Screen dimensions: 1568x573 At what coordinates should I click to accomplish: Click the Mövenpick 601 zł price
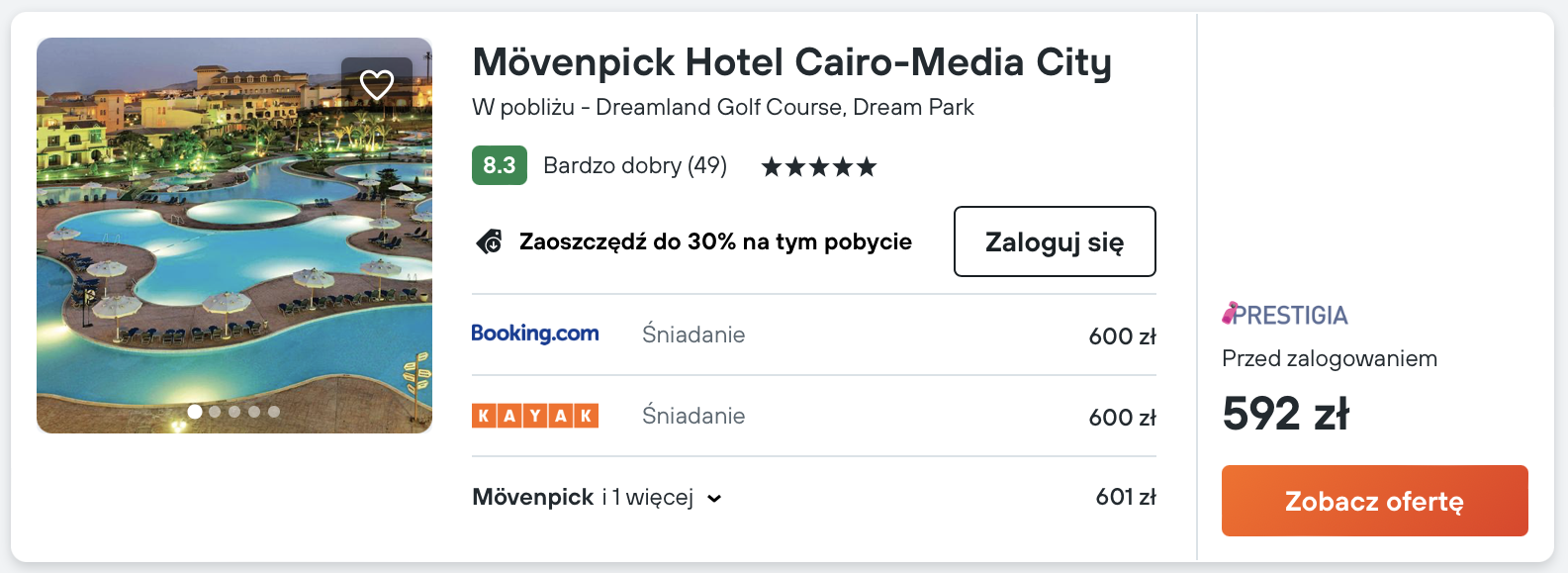pyautogui.click(x=1126, y=497)
